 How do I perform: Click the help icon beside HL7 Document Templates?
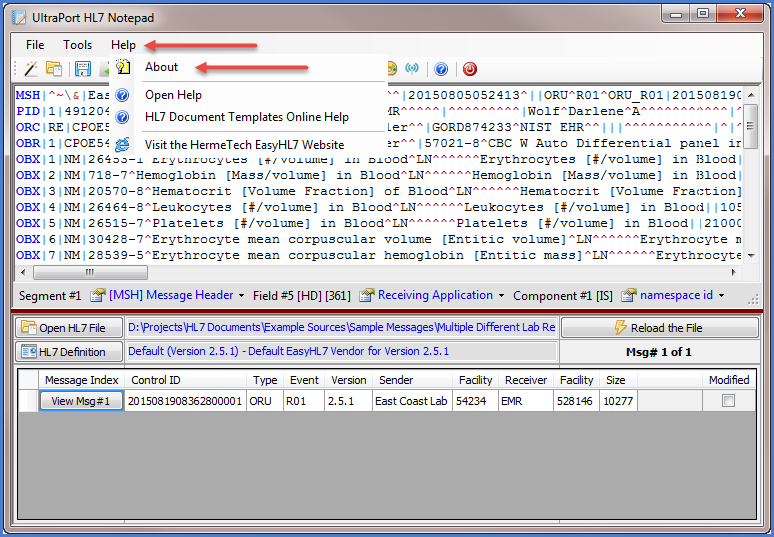pyautogui.click(x=122, y=117)
